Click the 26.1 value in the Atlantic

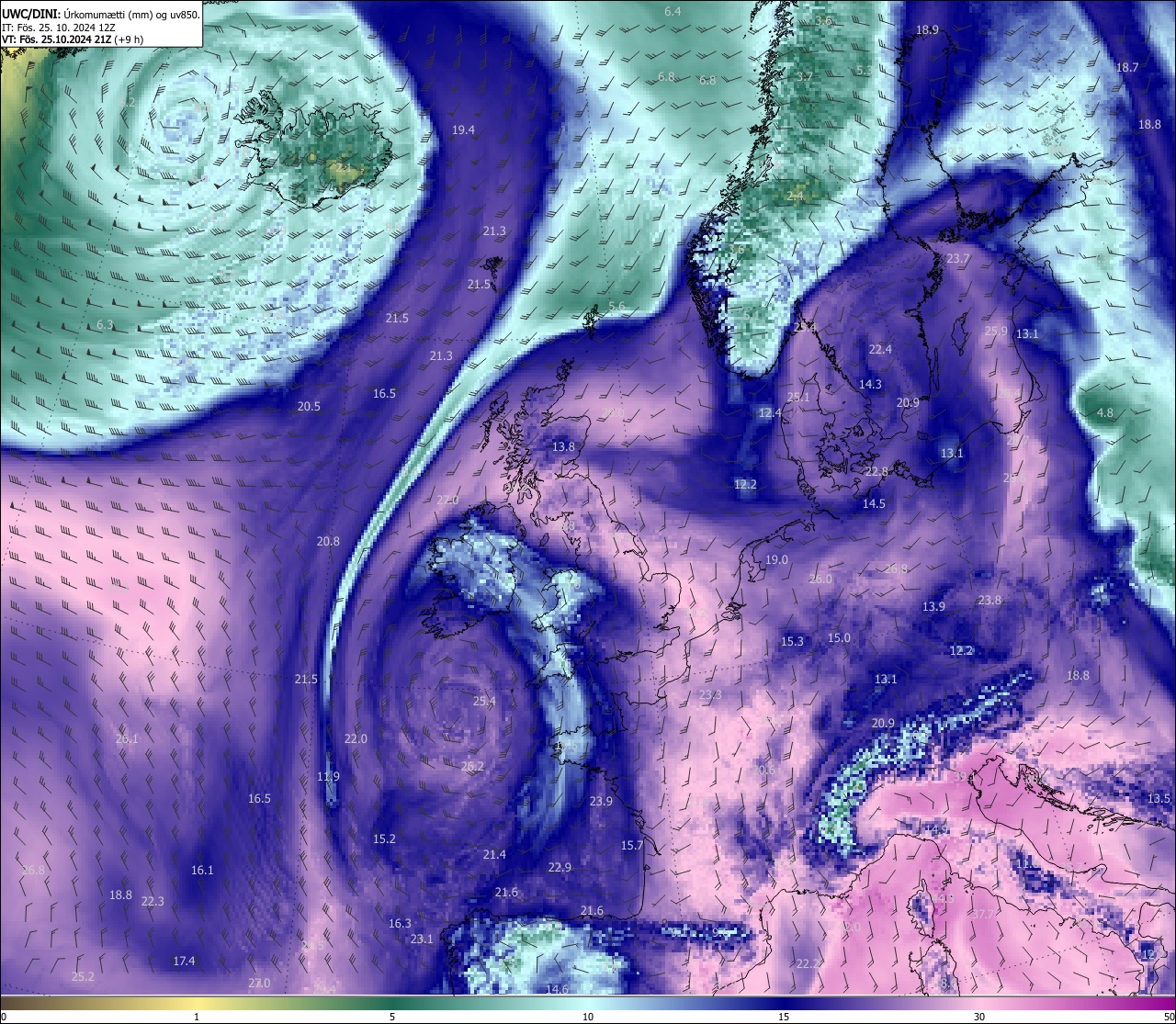[x=127, y=739]
